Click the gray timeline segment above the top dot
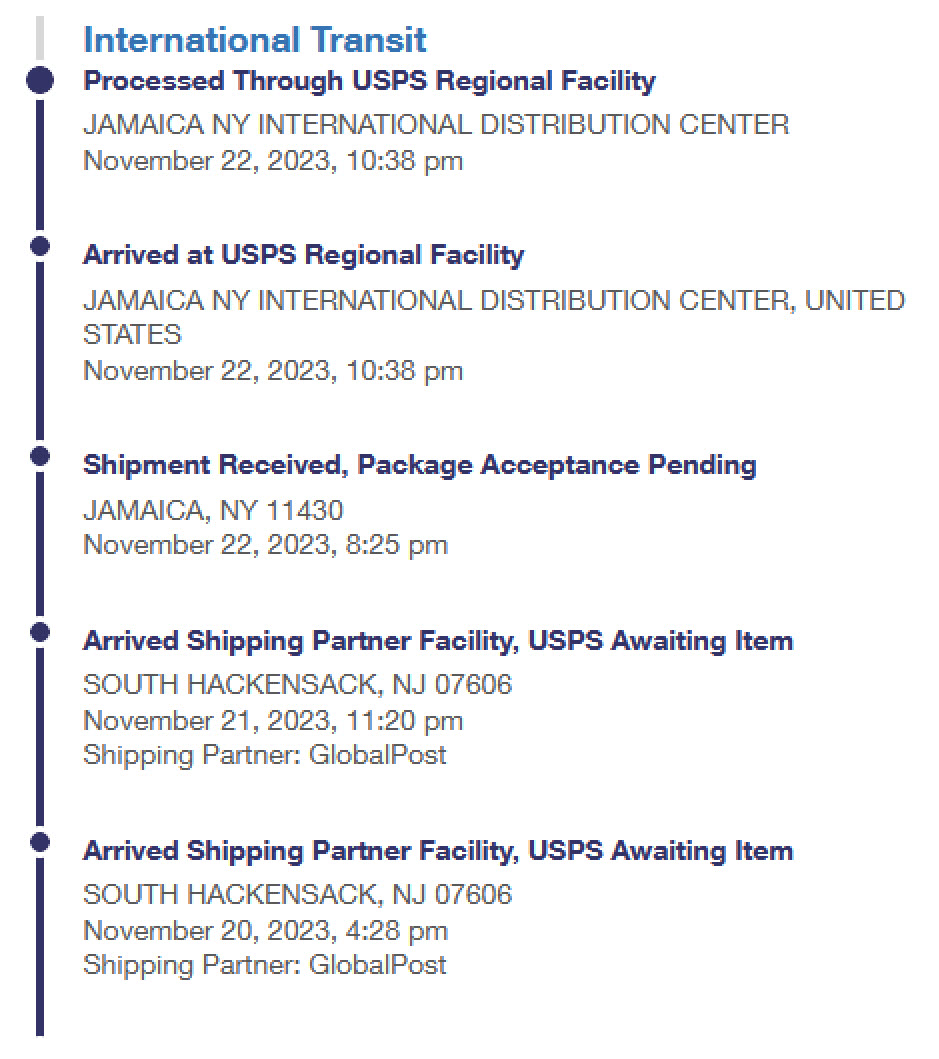939x1059 pixels. pos(40,38)
